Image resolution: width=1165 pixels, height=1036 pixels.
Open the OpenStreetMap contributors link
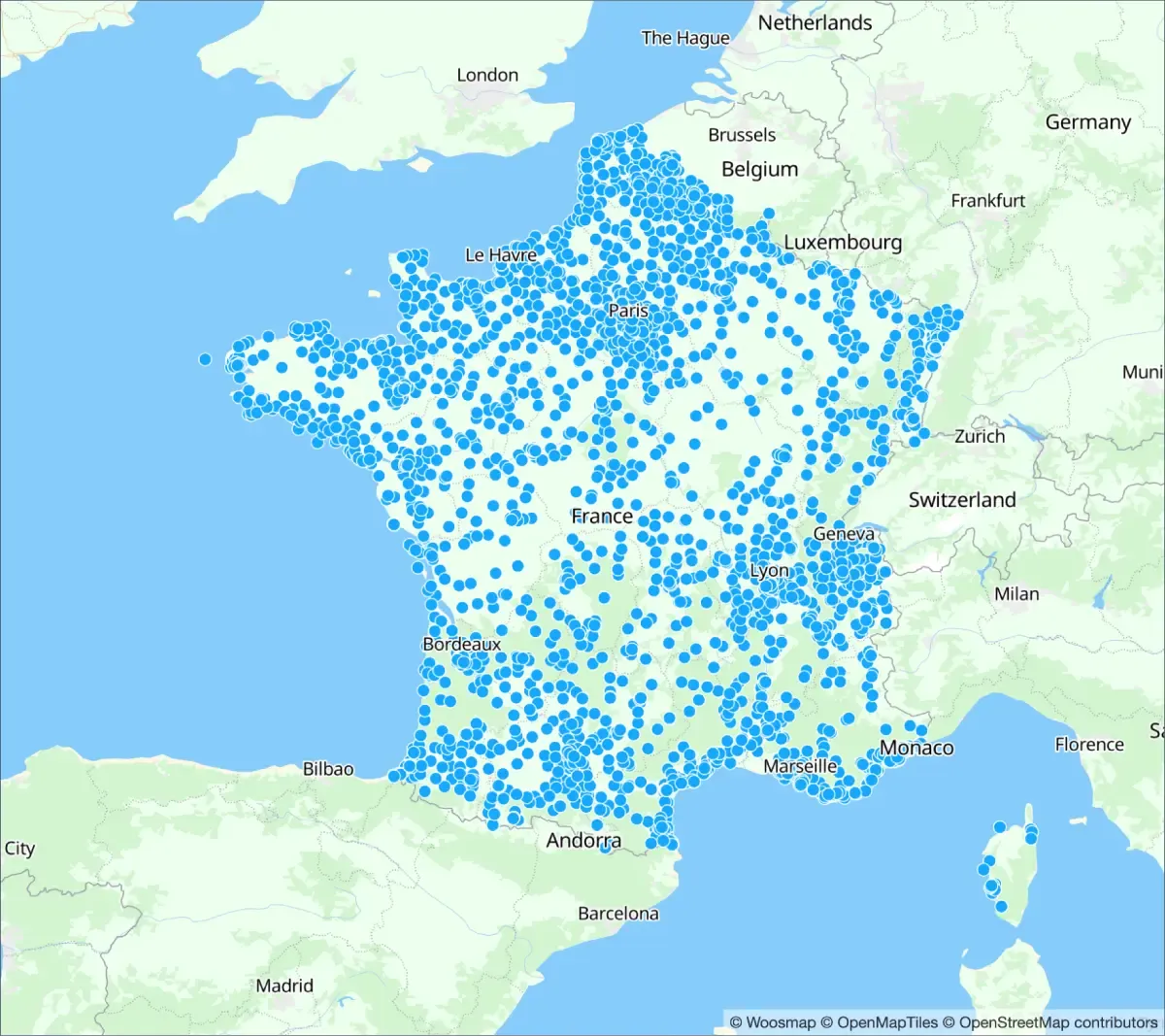click(x=1050, y=1022)
